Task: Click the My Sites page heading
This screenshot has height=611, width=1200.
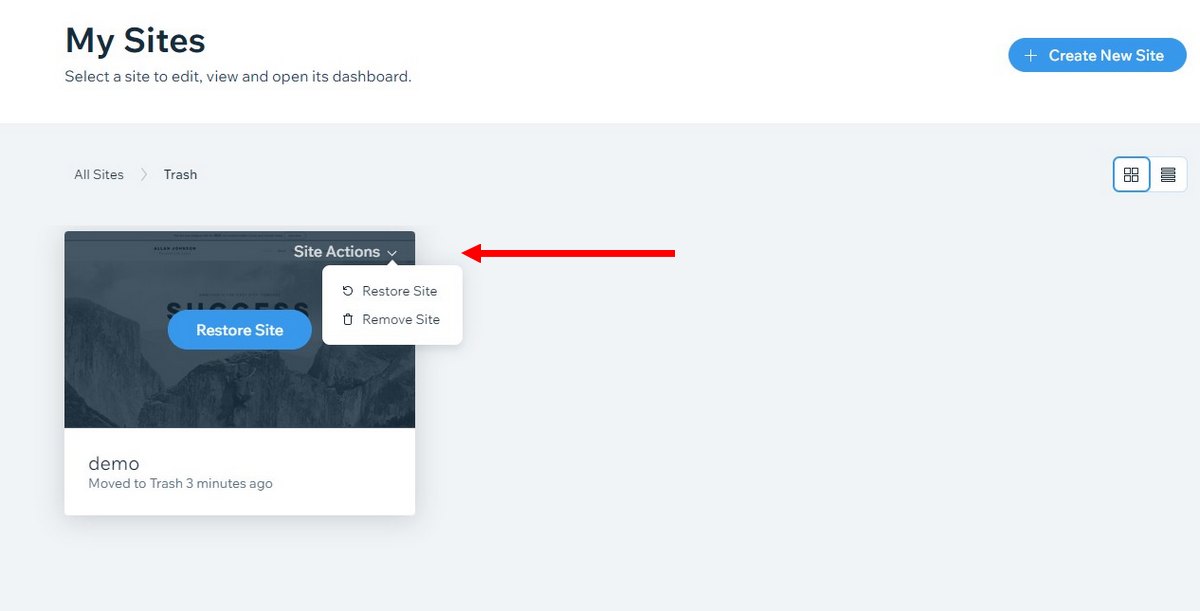Action: click(x=135, y=41)
